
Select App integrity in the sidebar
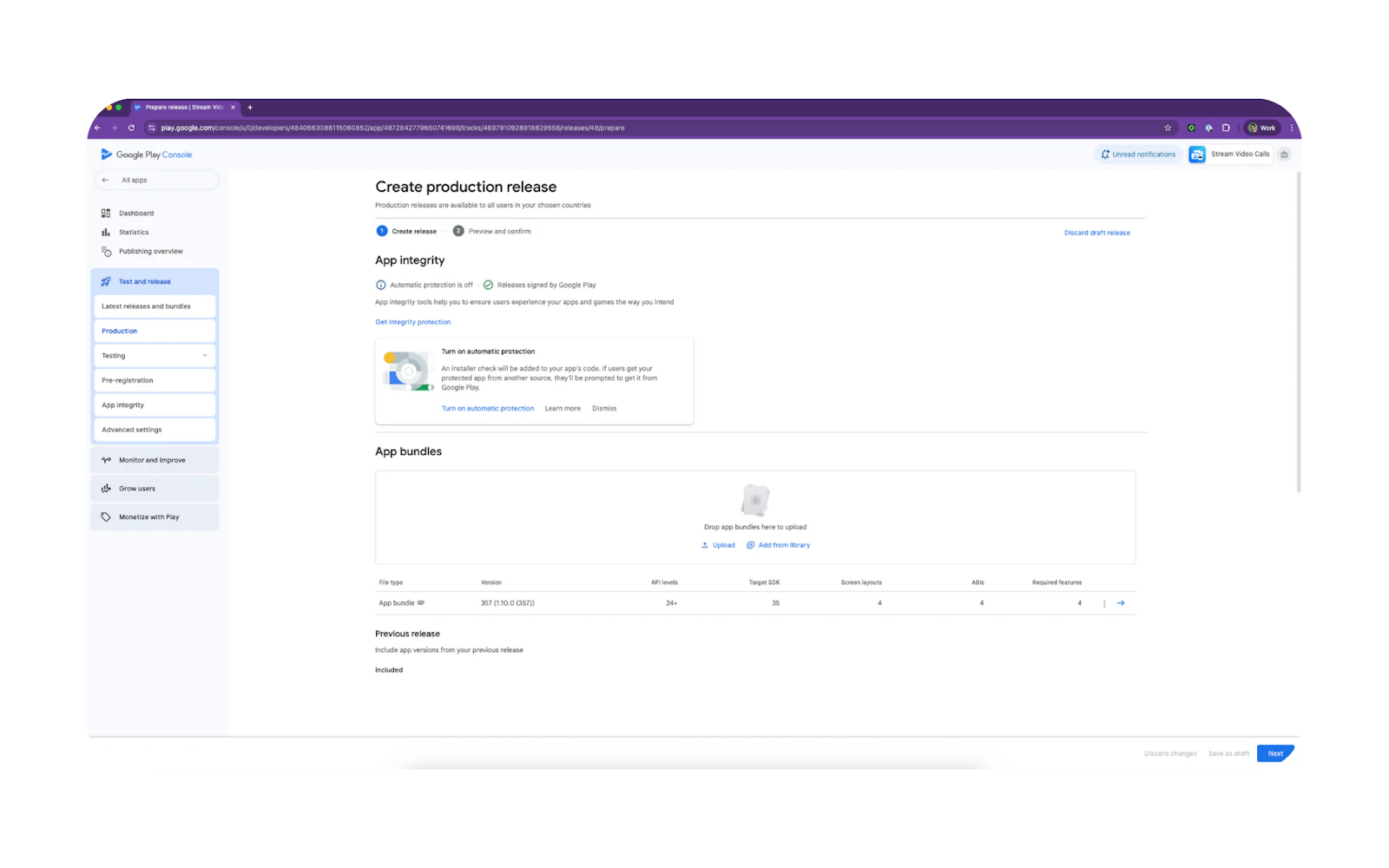(x=123, y=405)
